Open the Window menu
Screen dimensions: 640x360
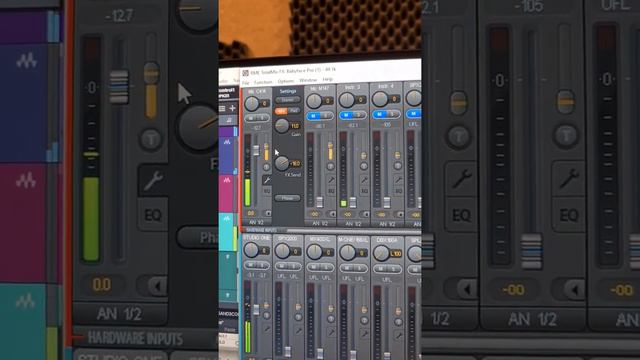[x=308, y=80]
